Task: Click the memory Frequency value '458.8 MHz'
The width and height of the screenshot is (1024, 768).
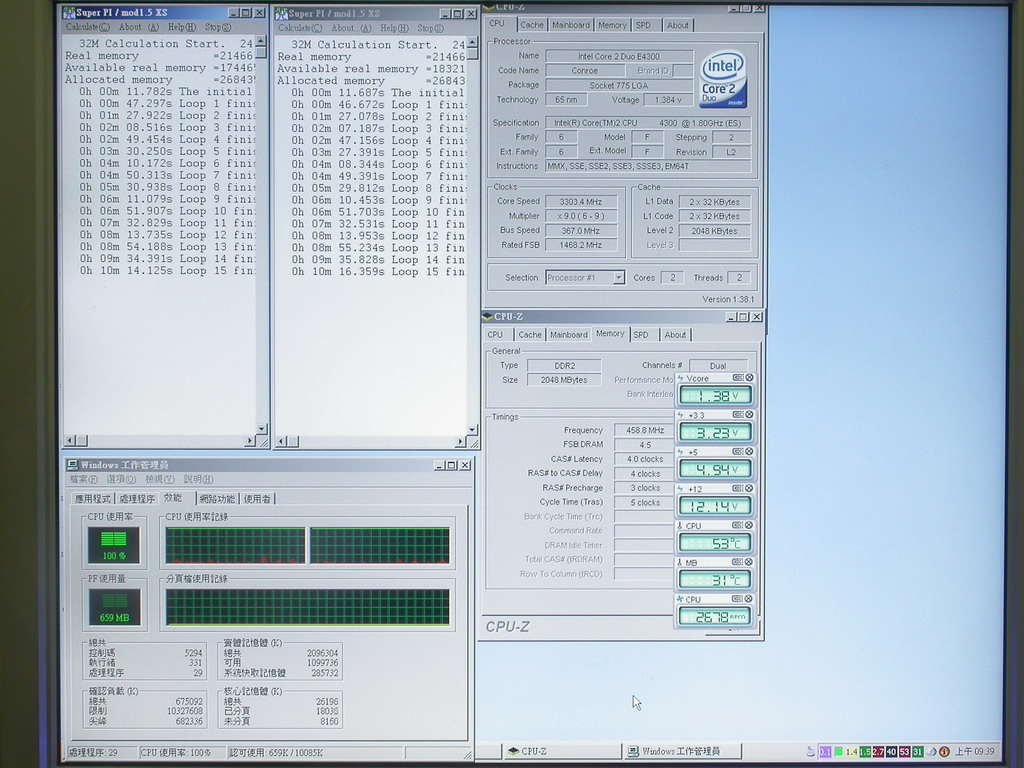Action: click(645, 430)
